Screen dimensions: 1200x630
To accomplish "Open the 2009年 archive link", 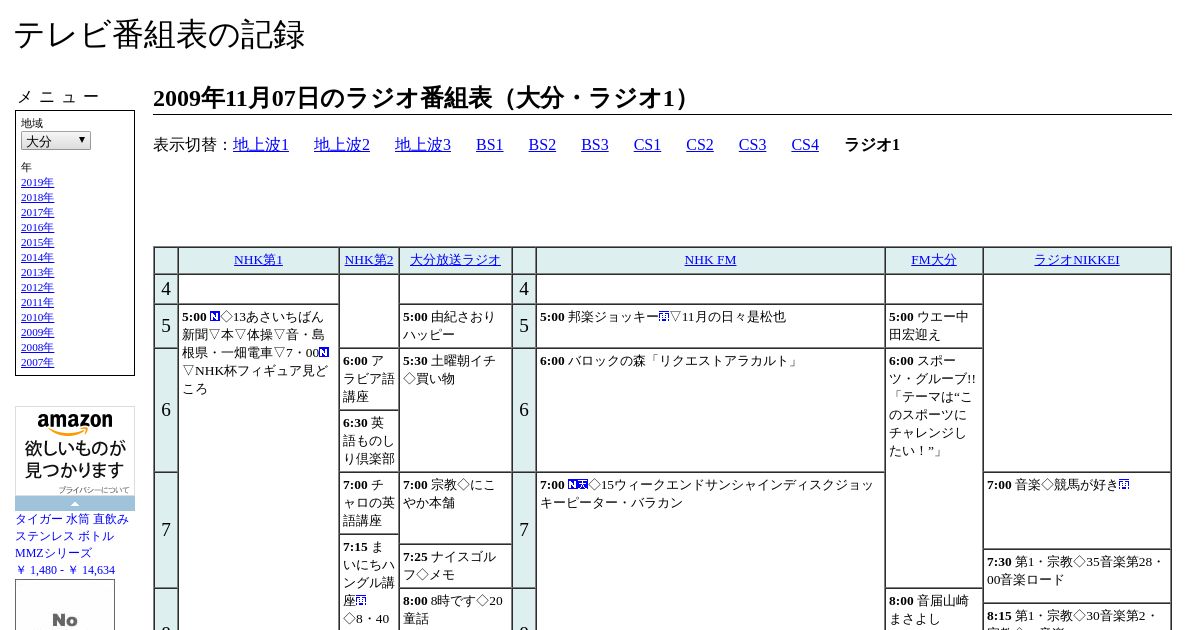I will pyautogui.click(x=37, y=332).
